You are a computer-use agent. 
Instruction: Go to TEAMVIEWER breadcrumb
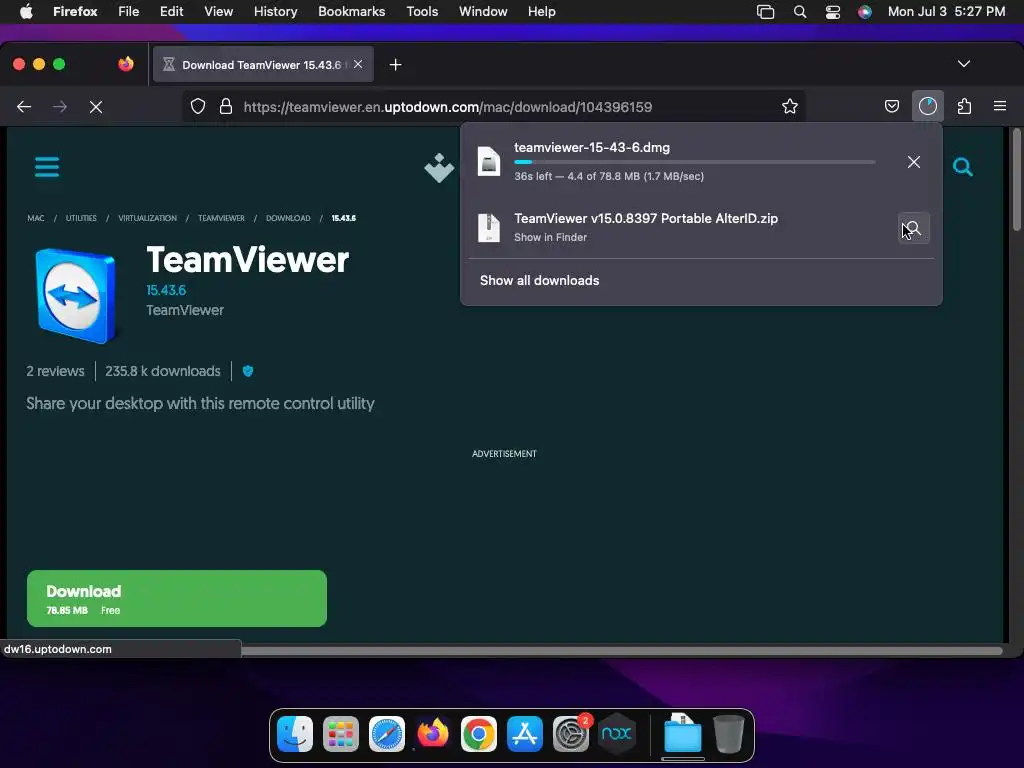(221, 218)
